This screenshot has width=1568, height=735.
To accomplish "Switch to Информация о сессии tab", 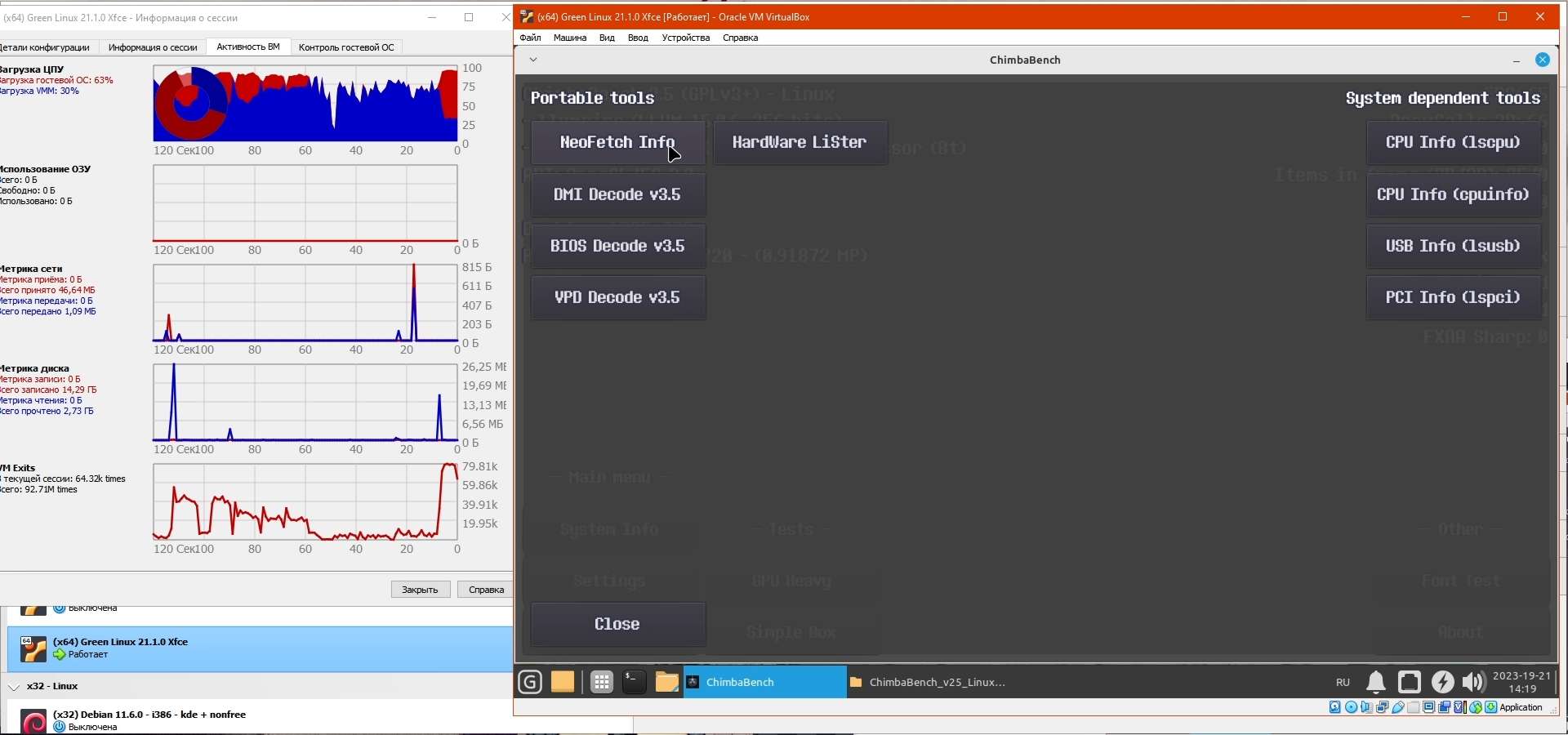I will pyautogui.click(x=153, y=47).
